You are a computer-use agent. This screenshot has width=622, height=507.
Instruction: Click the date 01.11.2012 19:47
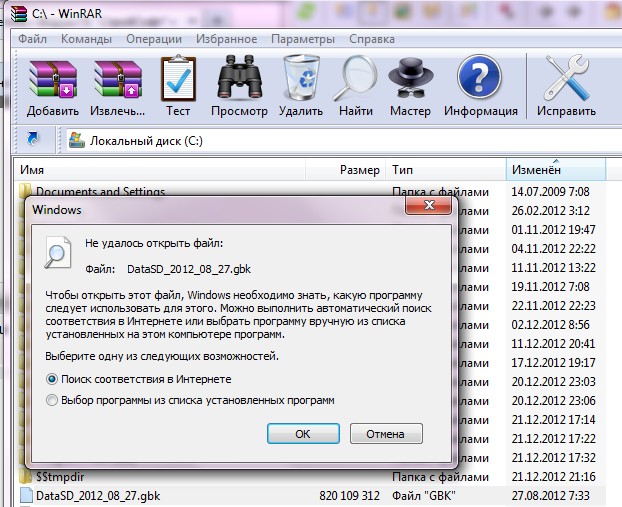pyautogui.click(x=553, y=230)
